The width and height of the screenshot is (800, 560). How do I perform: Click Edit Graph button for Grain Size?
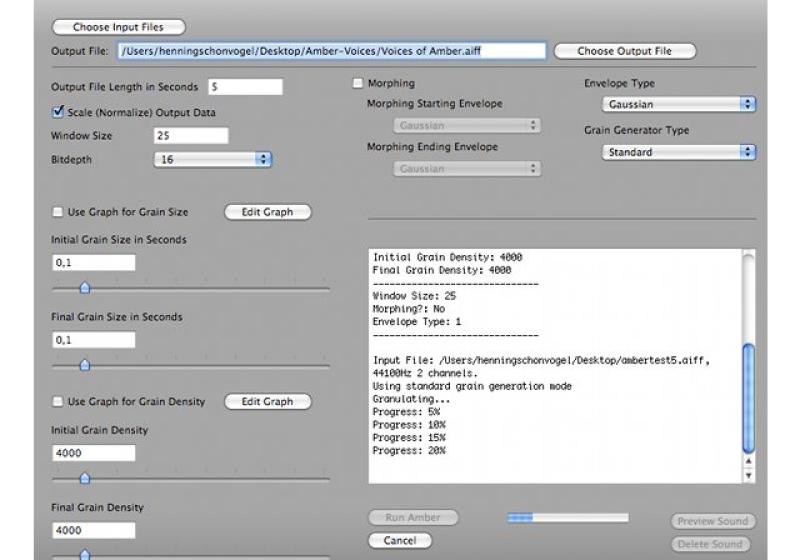pos(267,212)
